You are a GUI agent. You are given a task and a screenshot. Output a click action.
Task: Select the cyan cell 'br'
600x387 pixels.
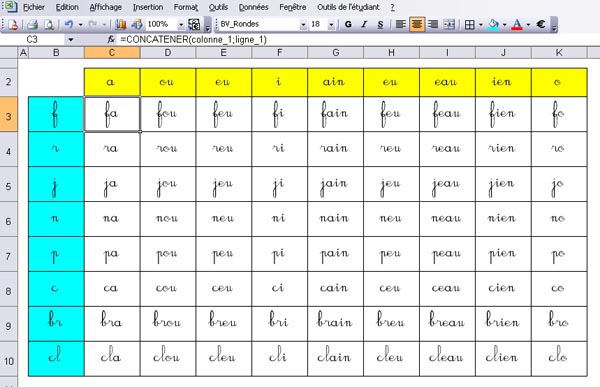56,324
